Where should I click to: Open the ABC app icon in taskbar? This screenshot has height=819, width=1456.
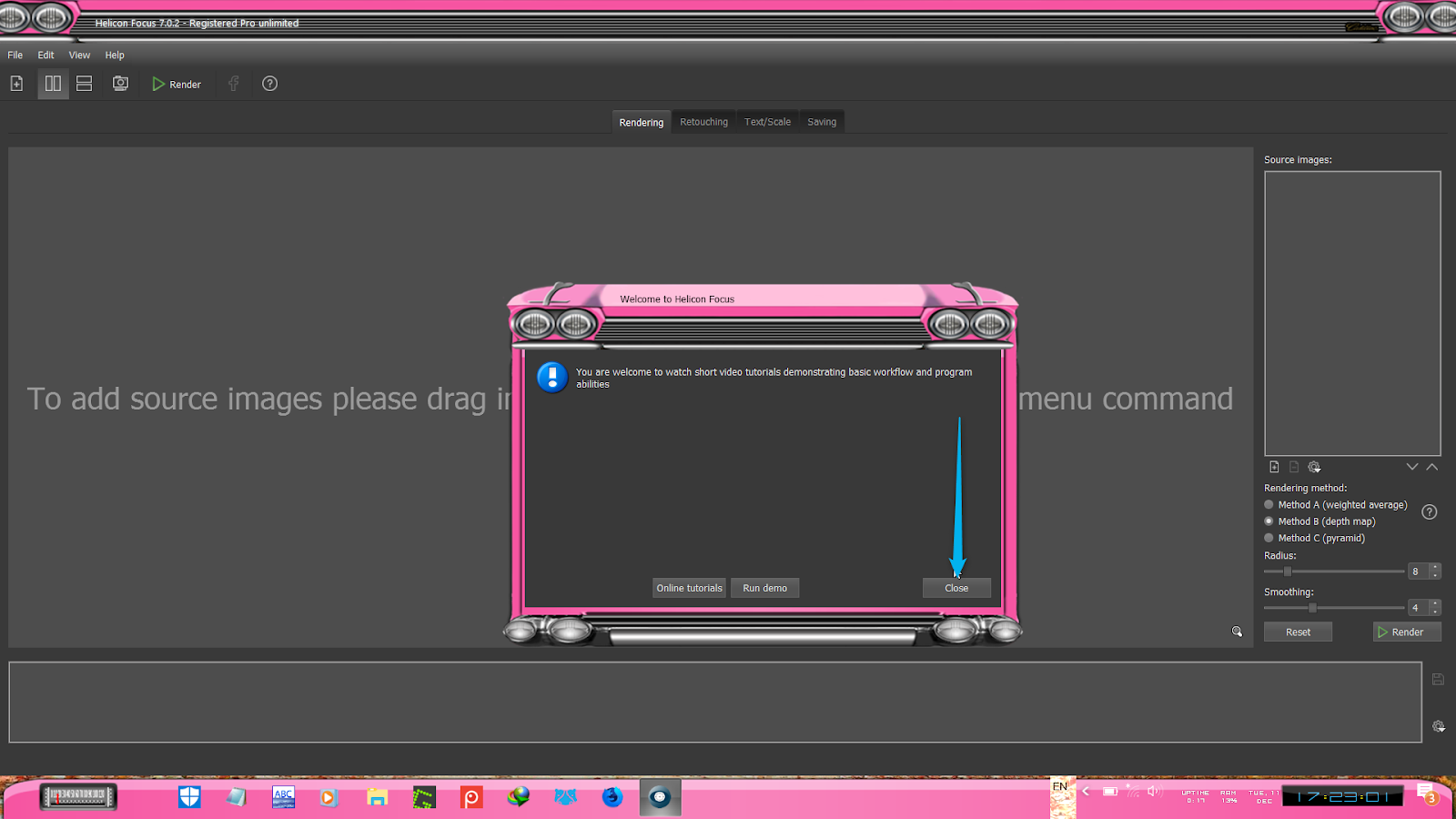pyautogui.click(x=284, y=797)
